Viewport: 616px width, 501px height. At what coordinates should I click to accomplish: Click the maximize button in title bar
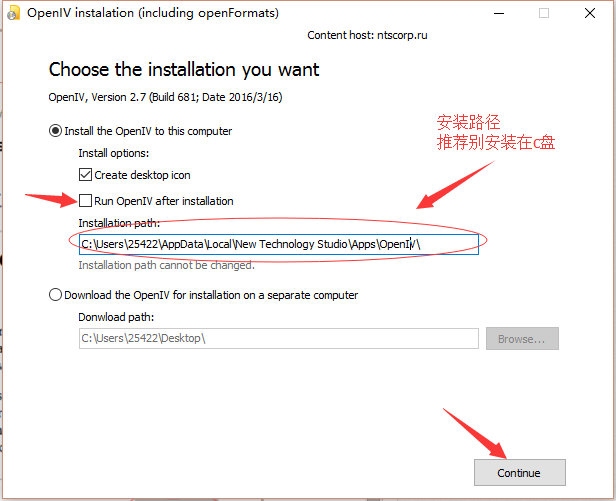pyautogui.click(x=544, y=13)
